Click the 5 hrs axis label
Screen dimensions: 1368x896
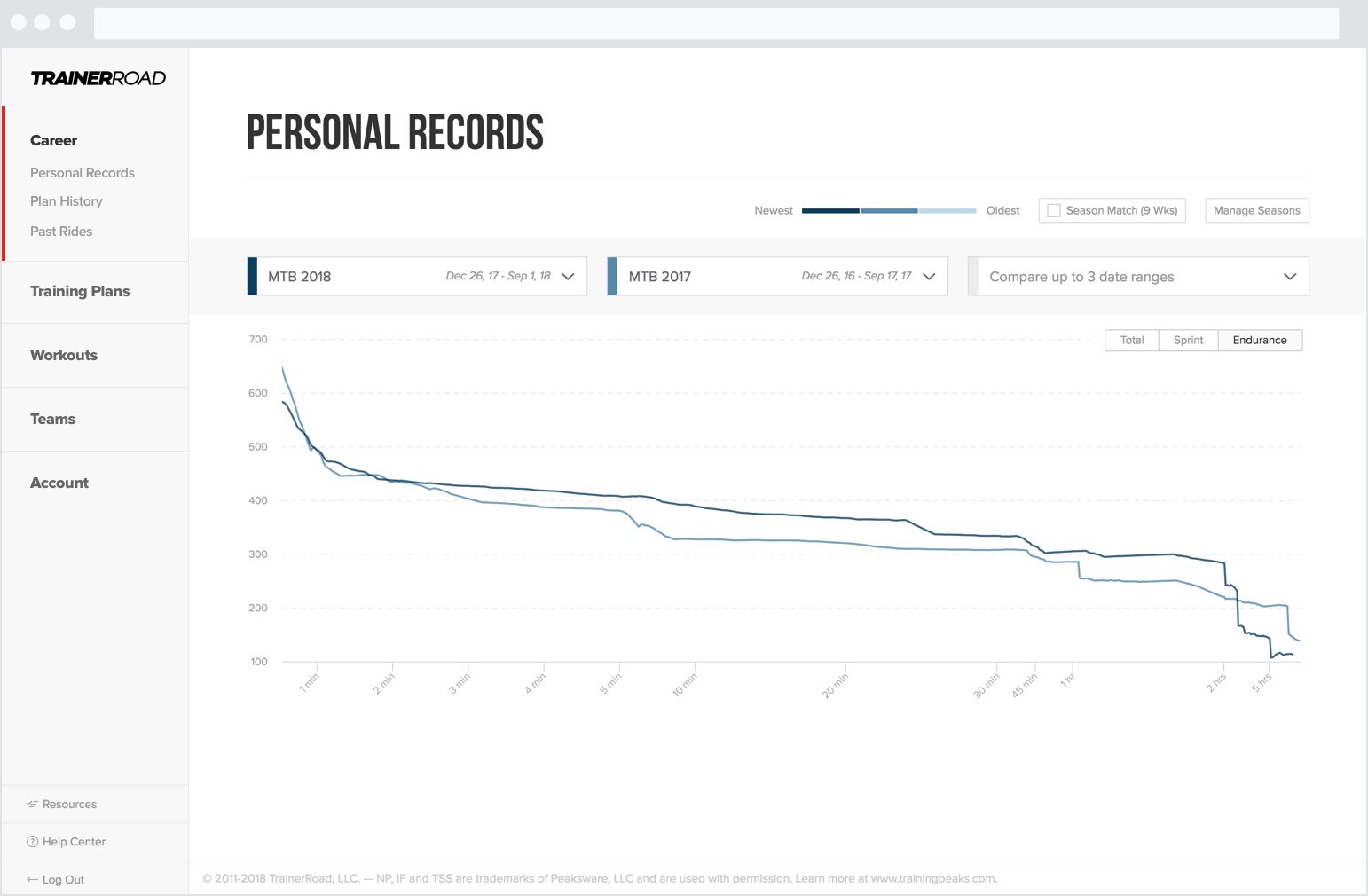coord(1262,683)
